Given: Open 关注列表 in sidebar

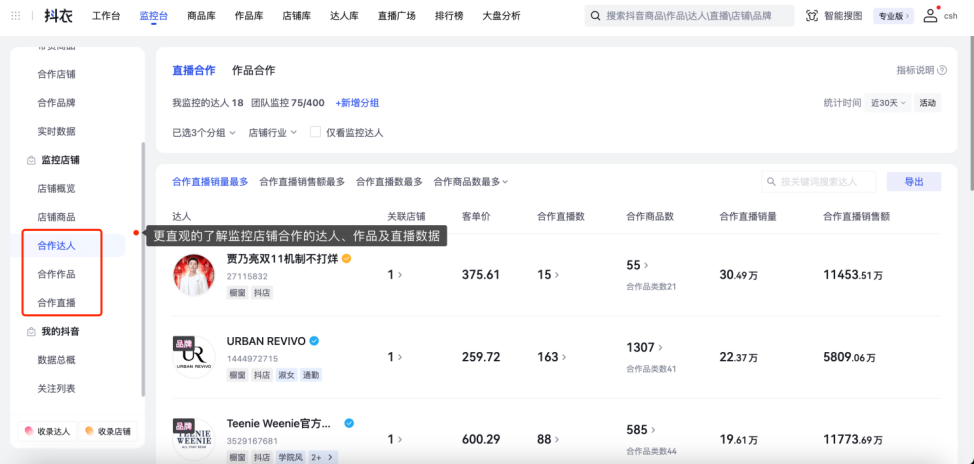Looking at the screenshot, I should pos(57,388).
